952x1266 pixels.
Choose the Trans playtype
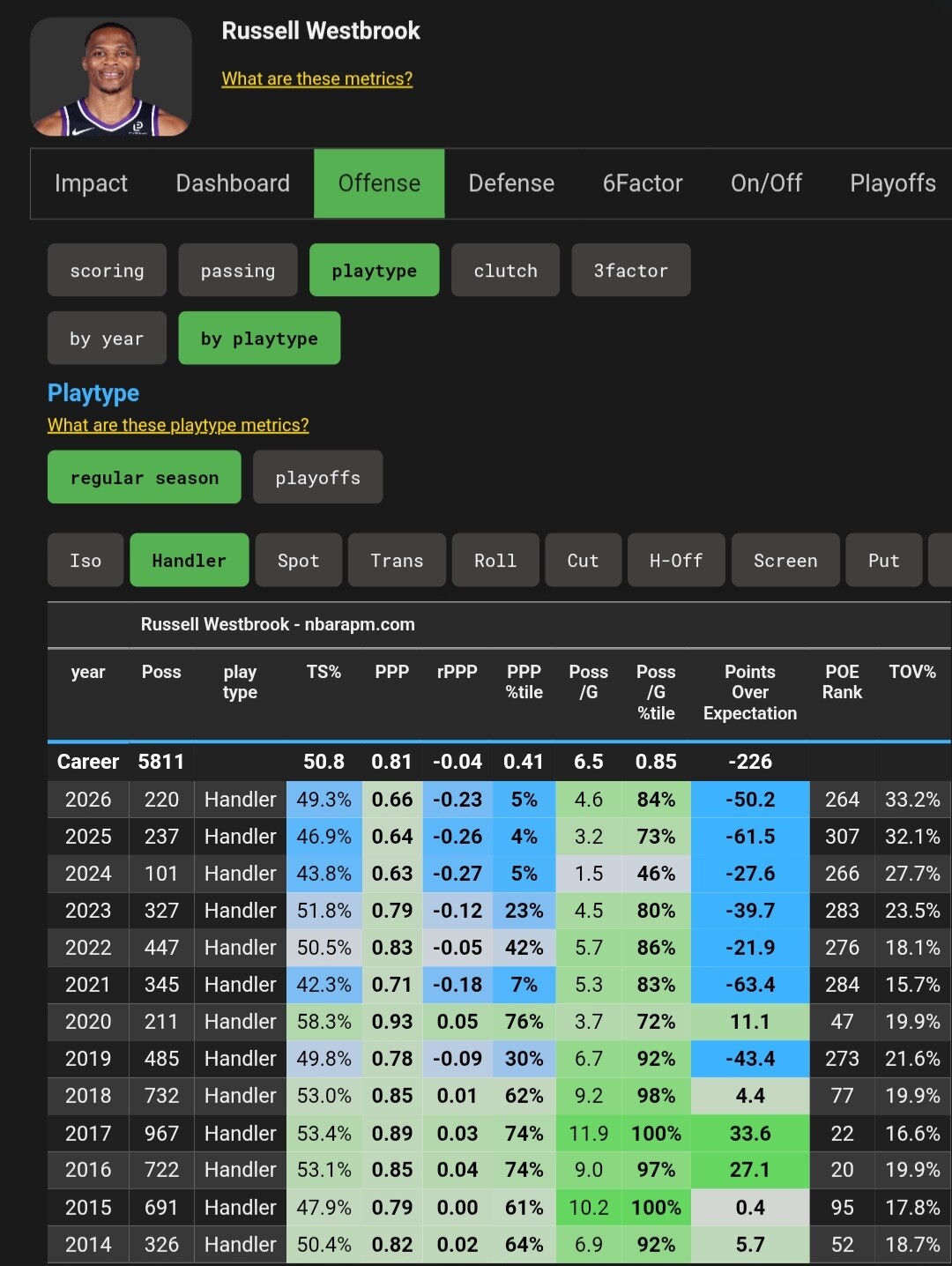[397, 560]
